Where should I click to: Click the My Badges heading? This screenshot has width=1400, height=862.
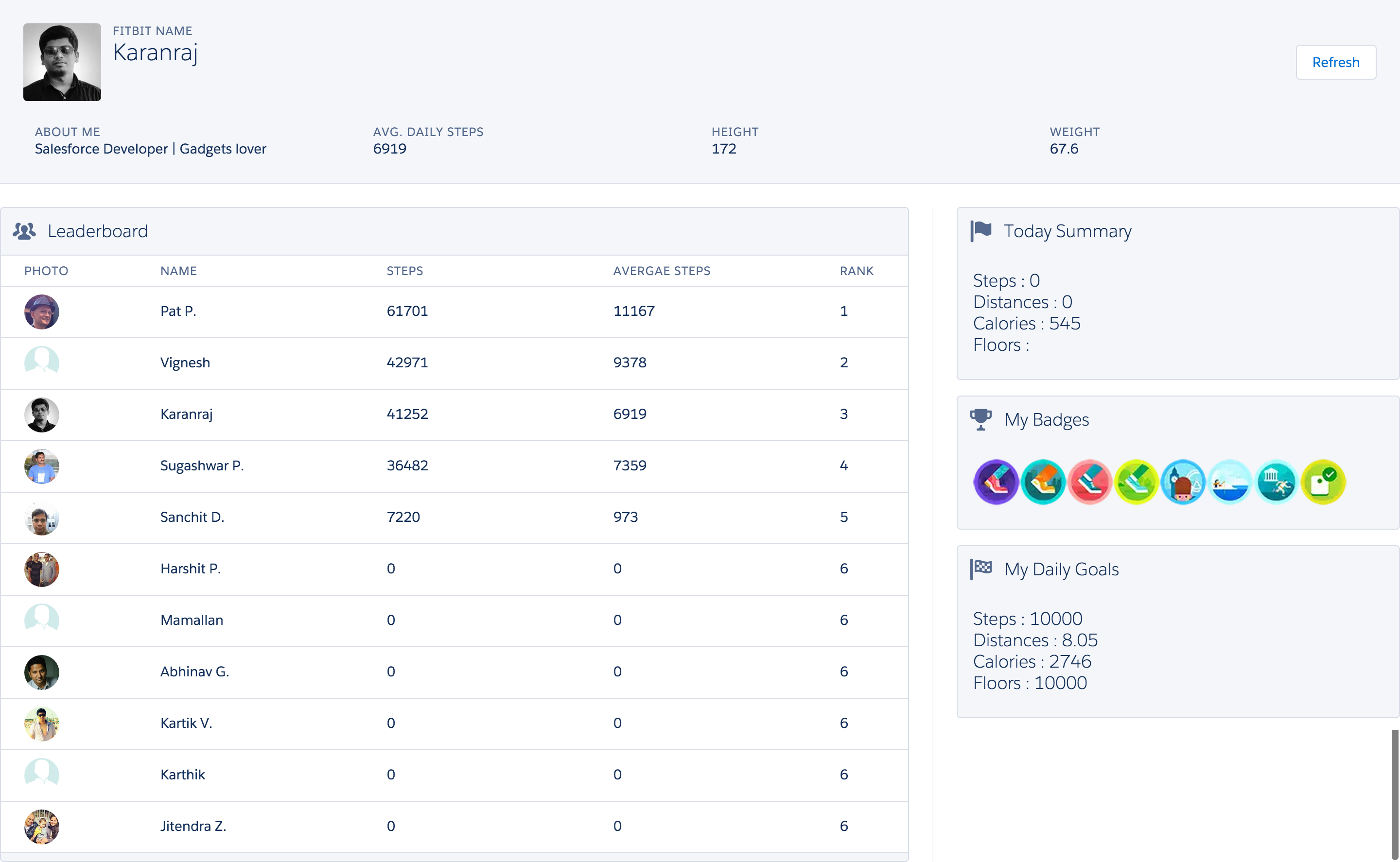point(1047,420)
